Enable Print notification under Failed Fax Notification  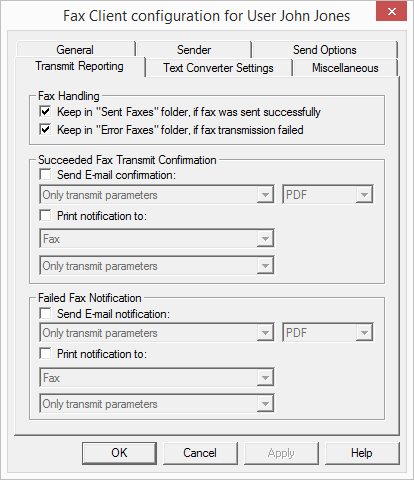(45, 353)
